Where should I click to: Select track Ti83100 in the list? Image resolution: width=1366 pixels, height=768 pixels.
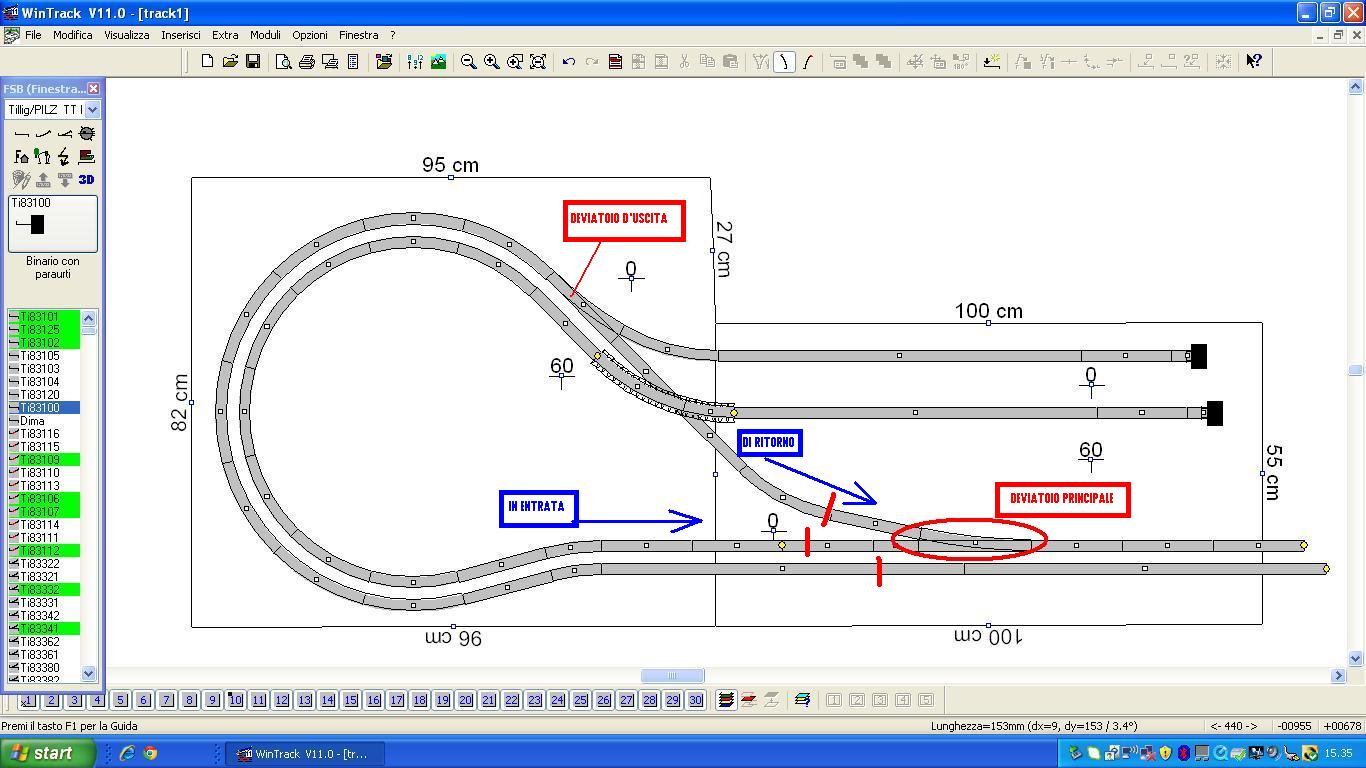44,408
